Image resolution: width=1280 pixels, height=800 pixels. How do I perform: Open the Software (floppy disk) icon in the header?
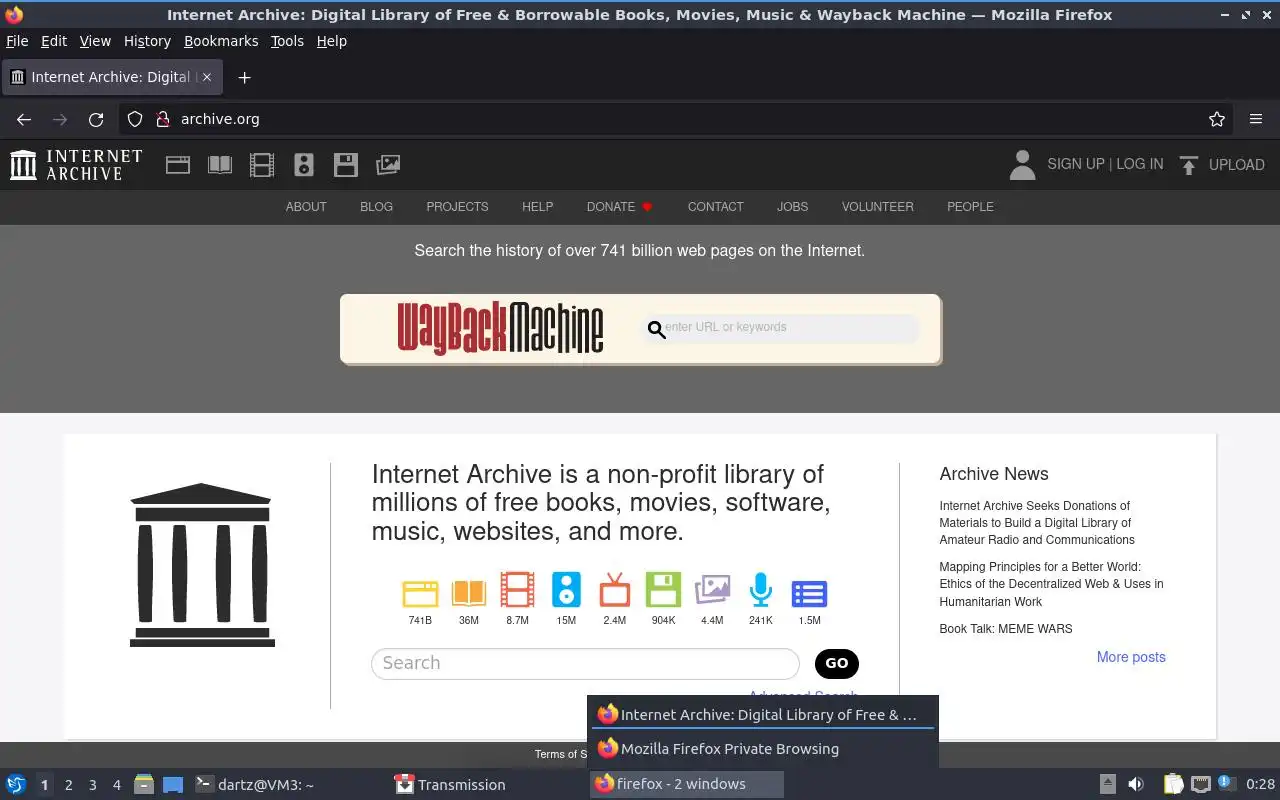click(x=346, y=165)
